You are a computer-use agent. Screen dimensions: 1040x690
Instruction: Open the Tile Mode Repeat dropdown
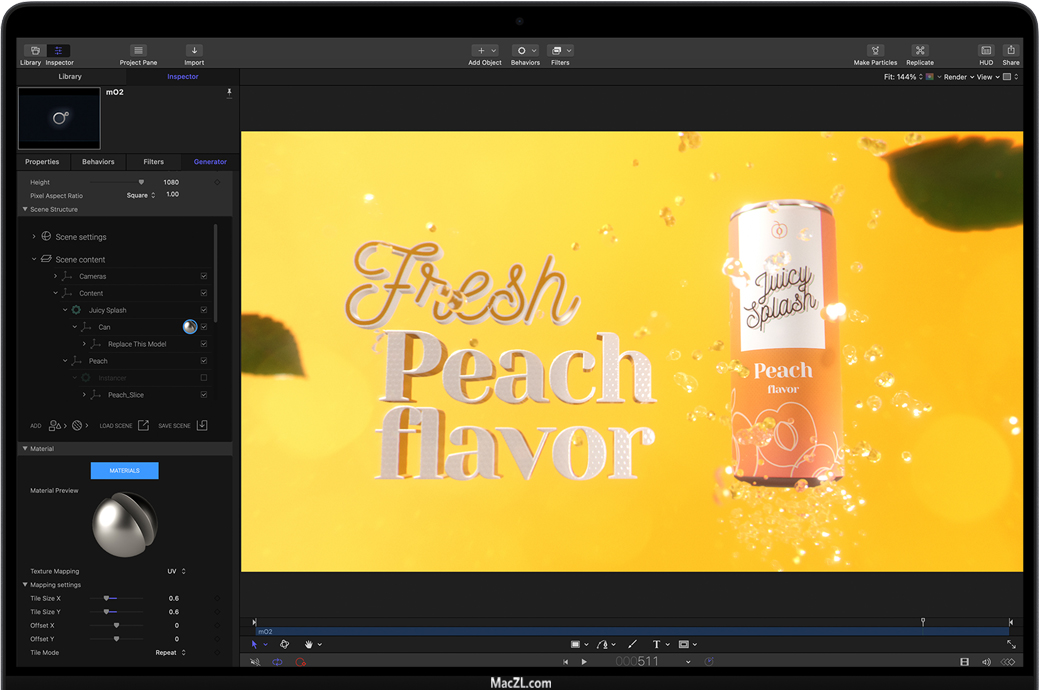click(x=171, y=653)
